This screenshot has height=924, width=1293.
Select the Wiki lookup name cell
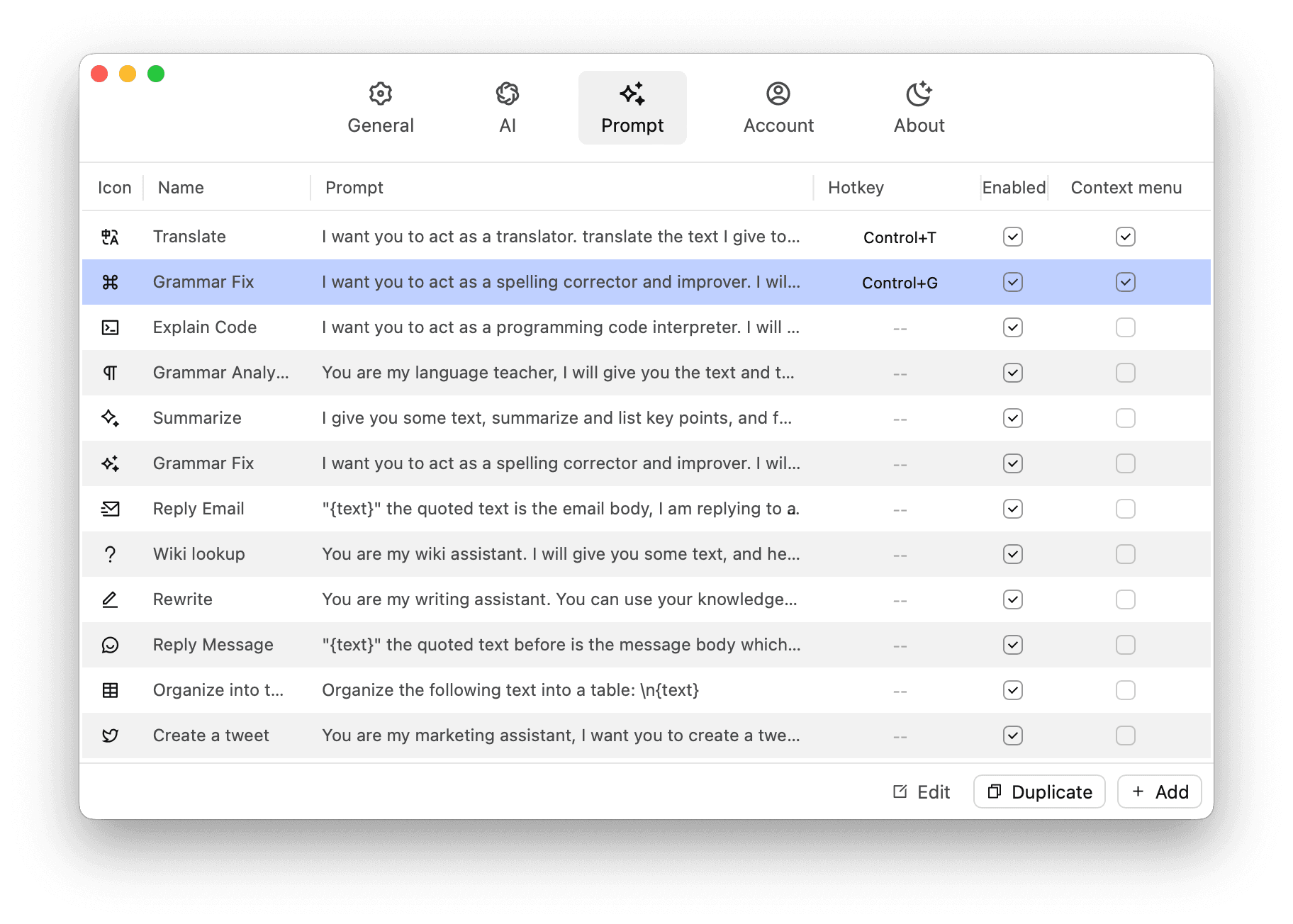199,554
